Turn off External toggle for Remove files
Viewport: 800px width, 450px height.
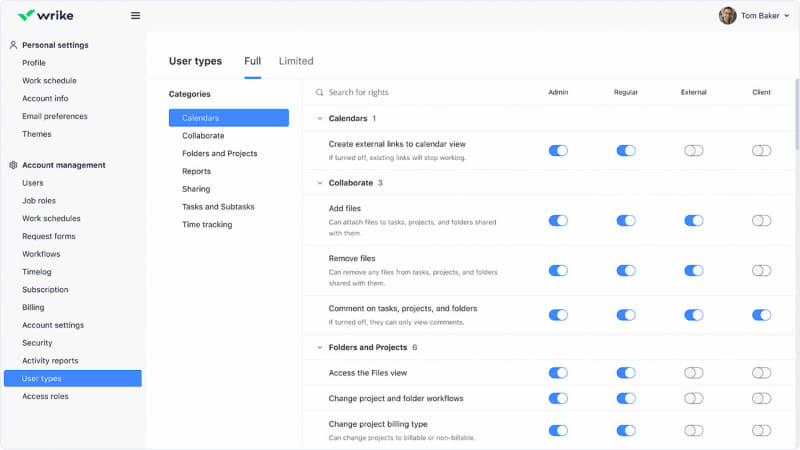pyautogui.click(x=693, y=270)
